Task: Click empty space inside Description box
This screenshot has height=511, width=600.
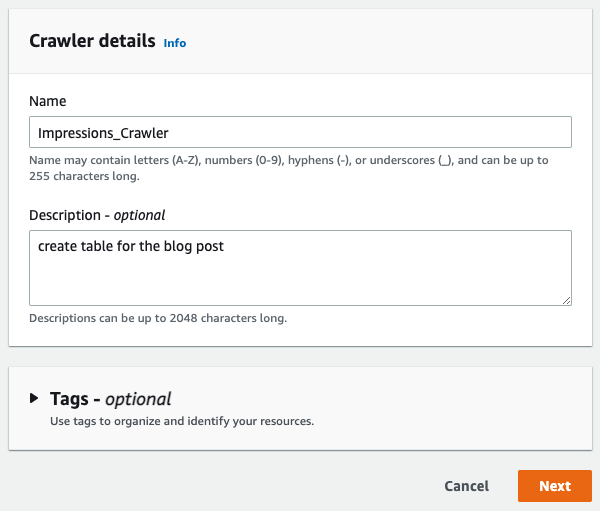Action: pos(300,281)
